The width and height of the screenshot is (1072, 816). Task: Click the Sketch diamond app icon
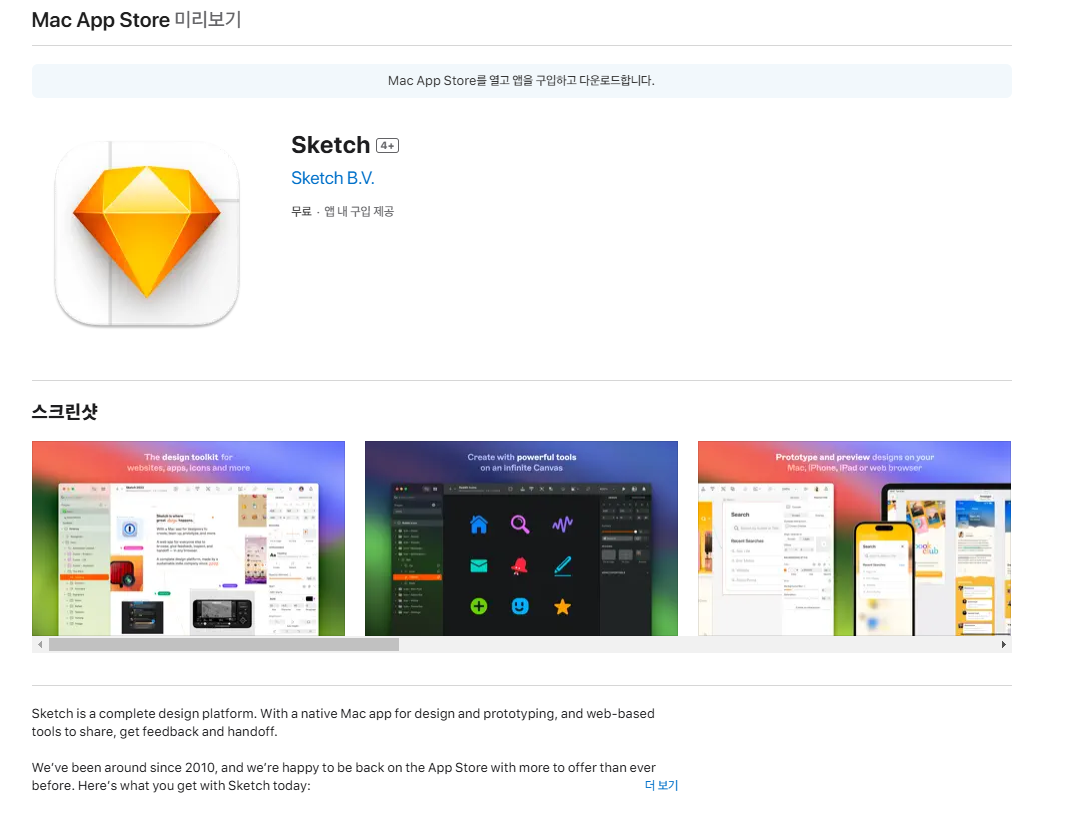(x=147, y=233)
